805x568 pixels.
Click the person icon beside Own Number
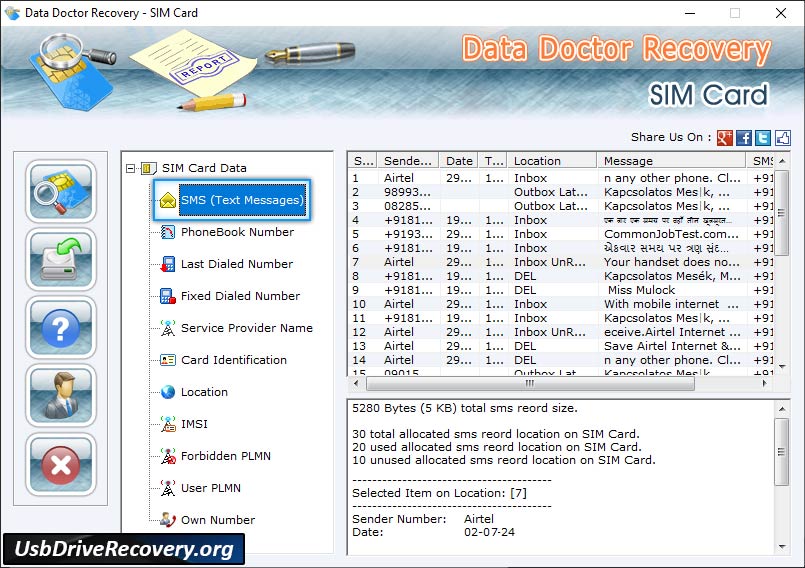click(167, 520)
